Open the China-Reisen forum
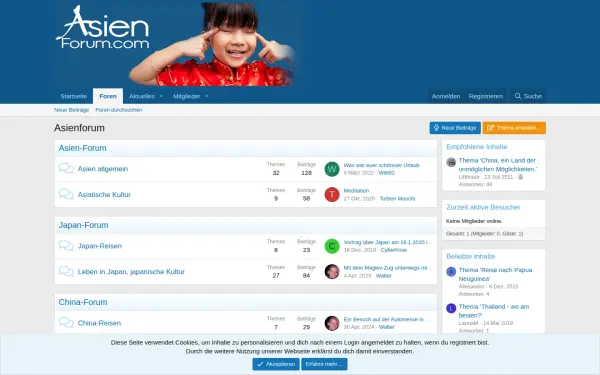 click(x=99, y=323)
